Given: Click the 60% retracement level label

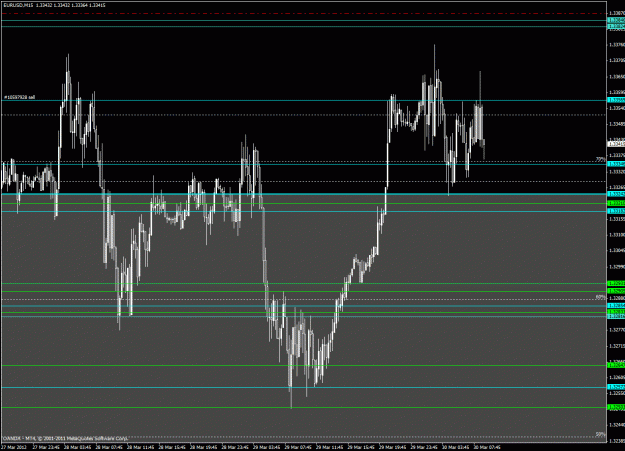Looking at the screenshot, I should click(600, 297).
